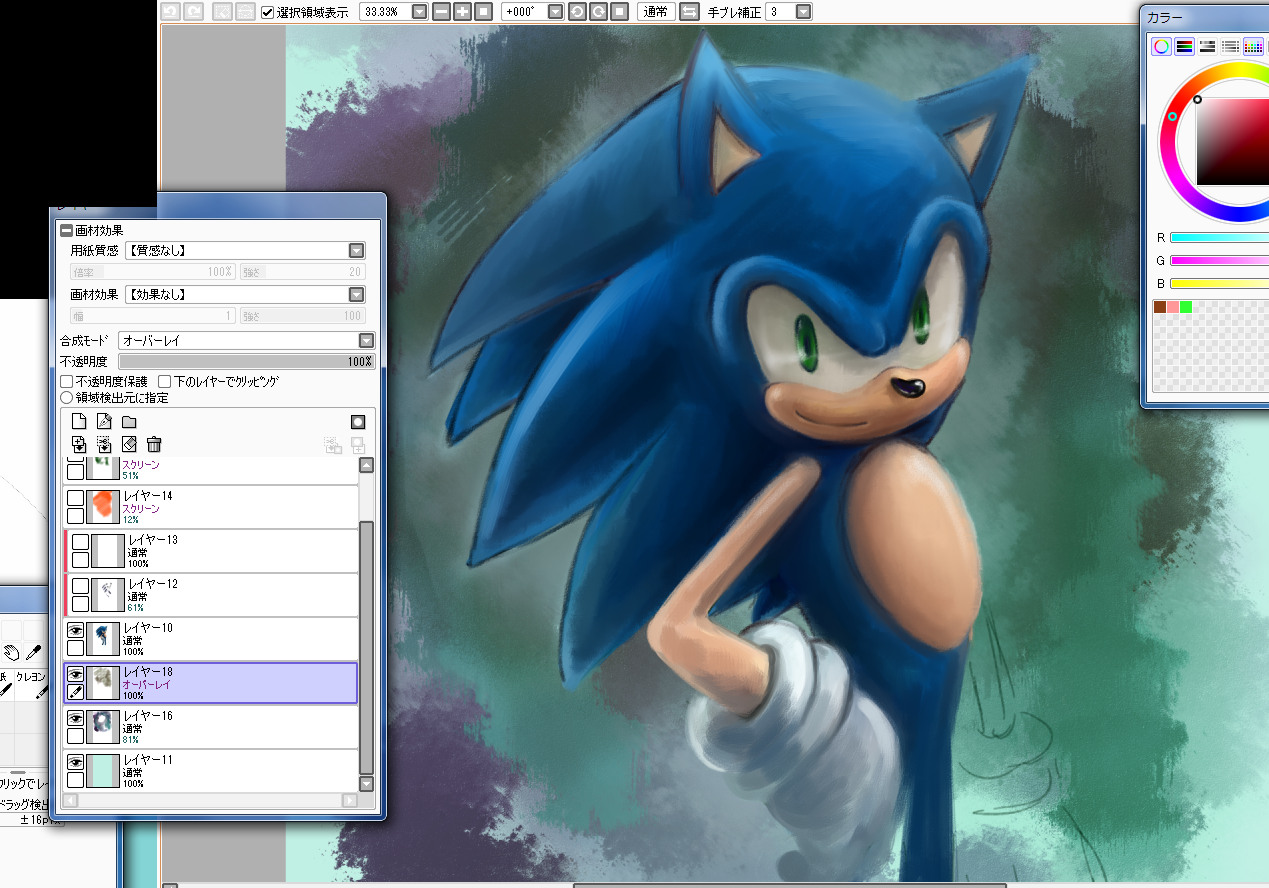Pick the green swatch in the palette

(1186, 307)
